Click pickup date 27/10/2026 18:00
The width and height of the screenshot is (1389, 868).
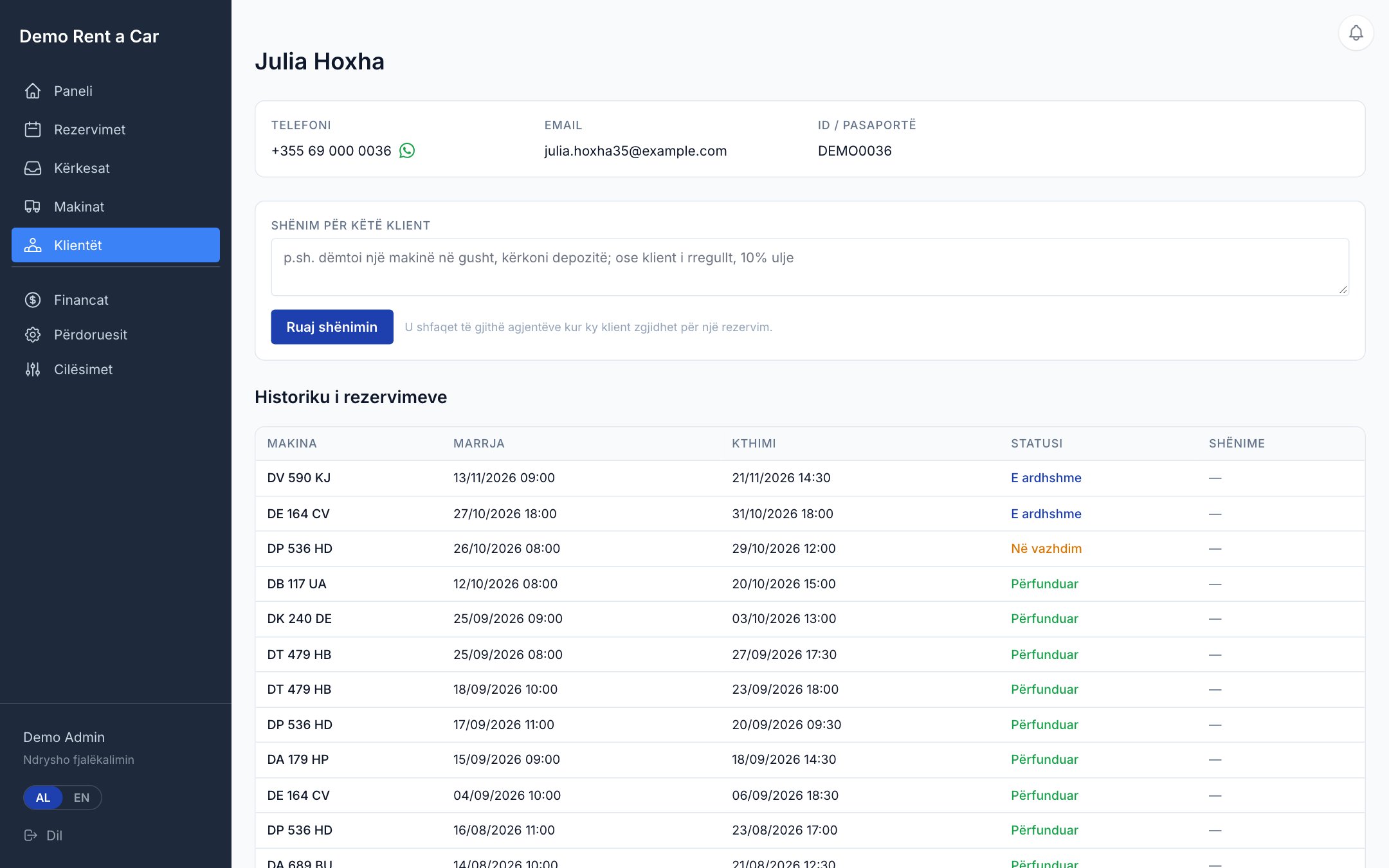(505, 514)
